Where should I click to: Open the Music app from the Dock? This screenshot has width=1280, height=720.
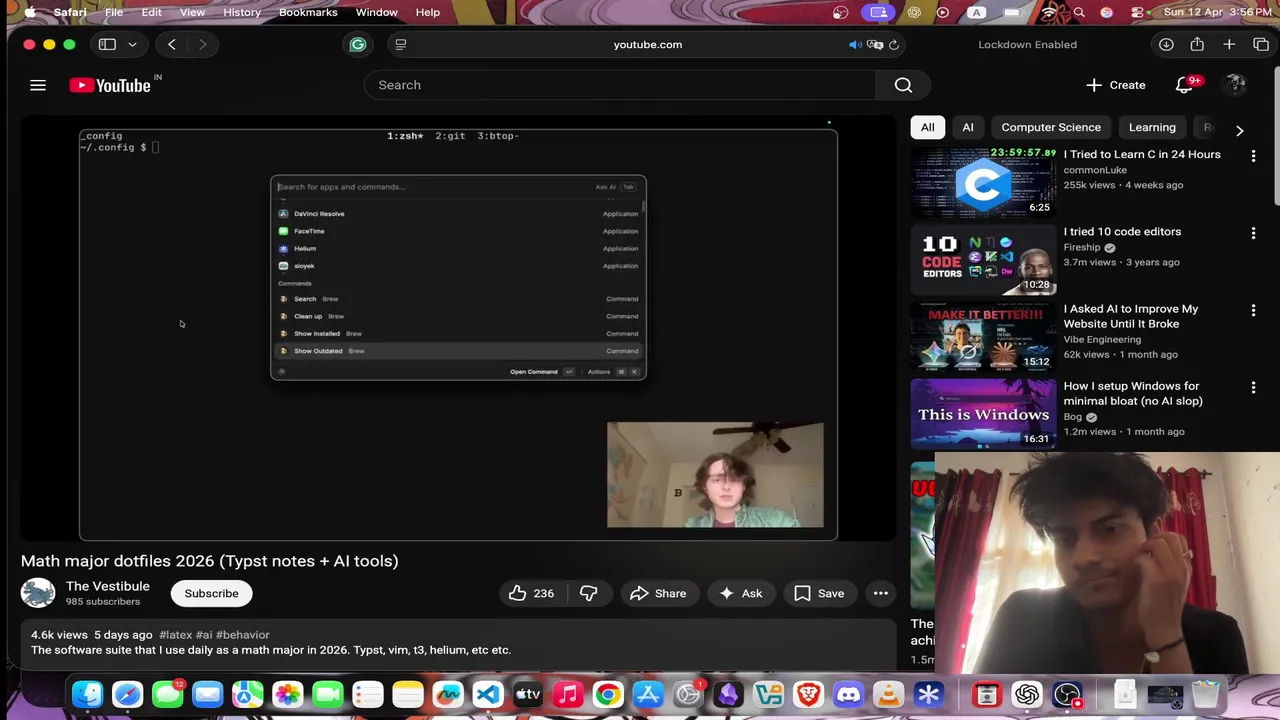click(x=568, y=694)
